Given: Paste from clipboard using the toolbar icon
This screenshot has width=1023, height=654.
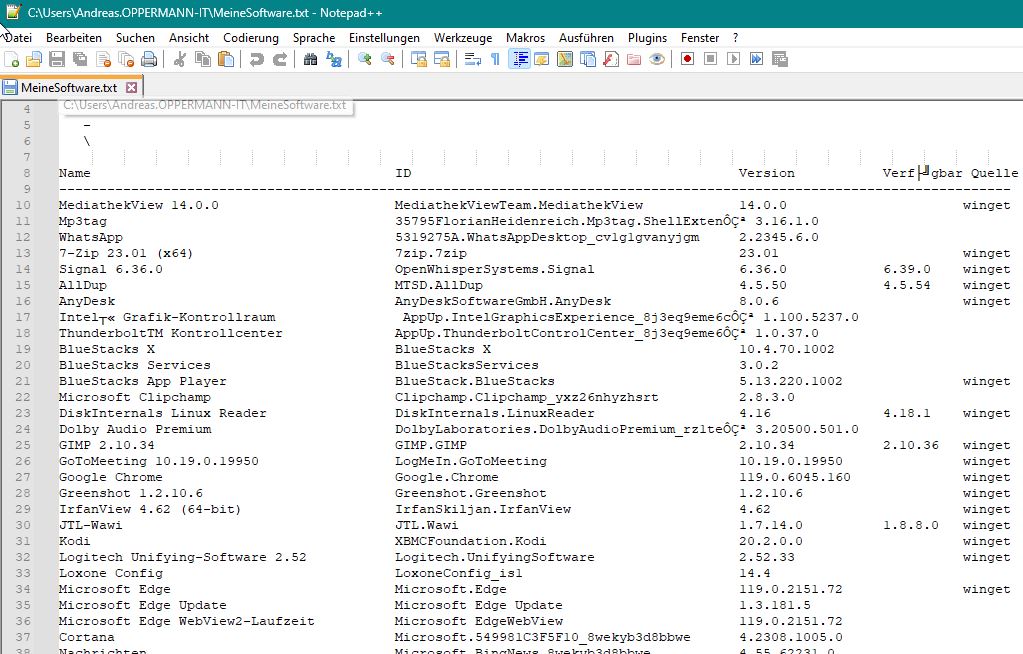Looking at the screenshot, I should (226, 59).
